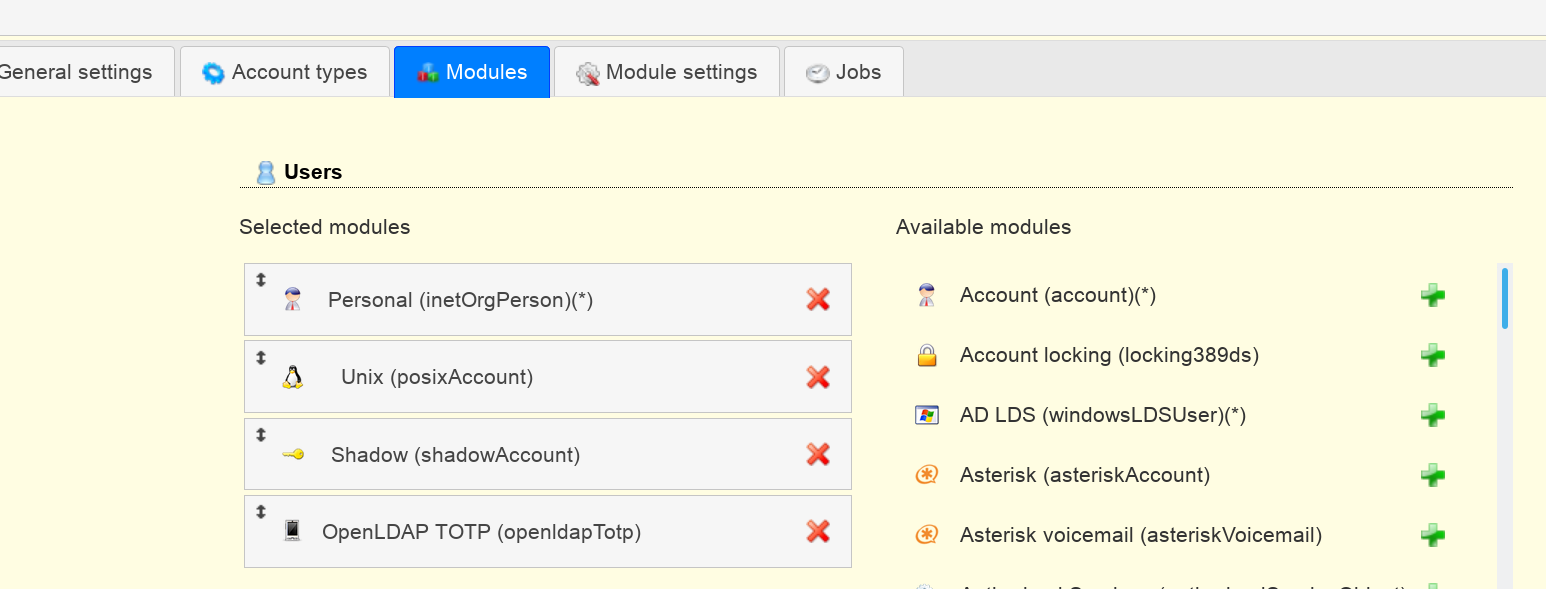Add the AD LDS (windowsLDSUser) module

point(1433,415)
